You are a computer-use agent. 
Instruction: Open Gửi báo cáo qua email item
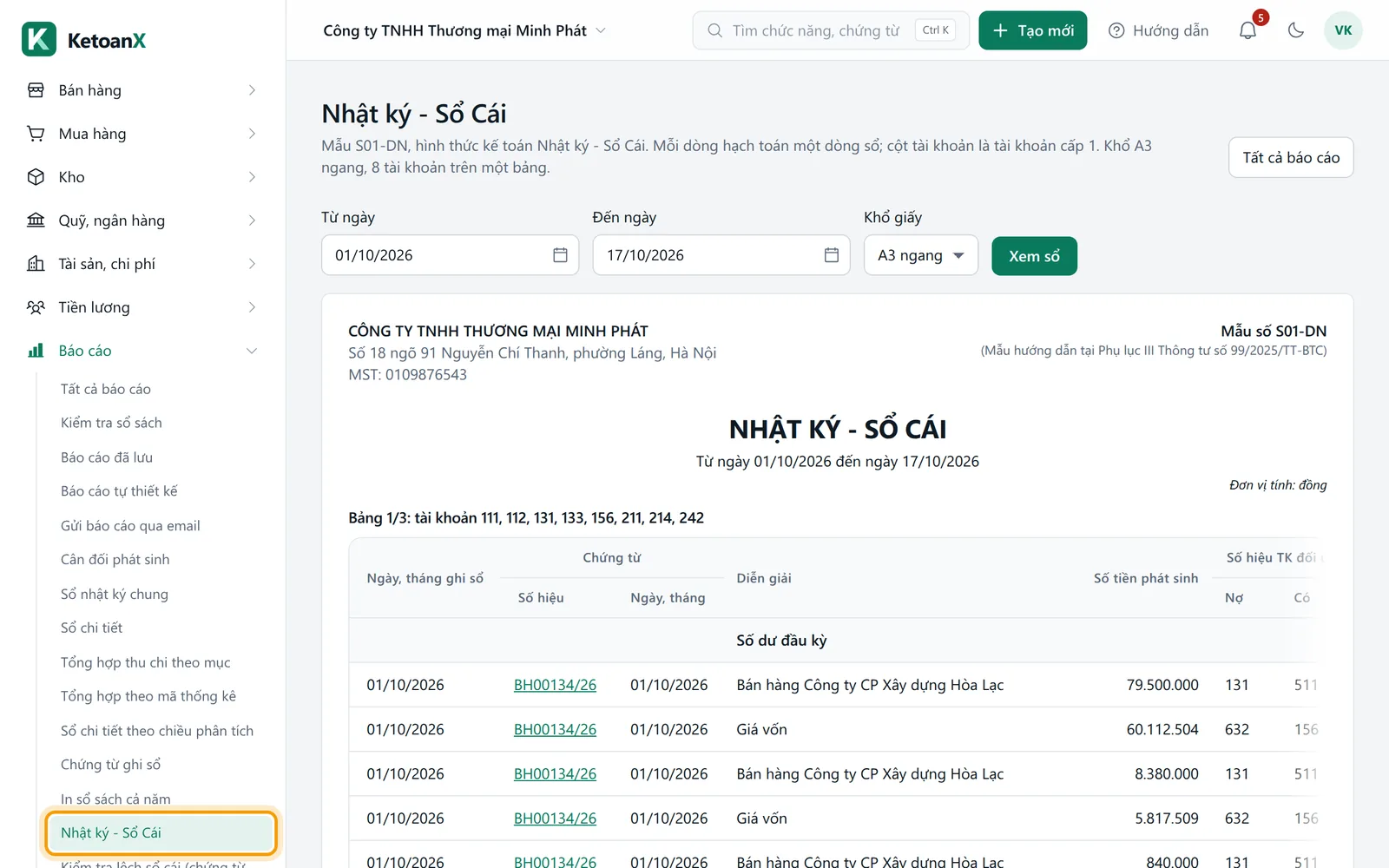click(130, 526)
